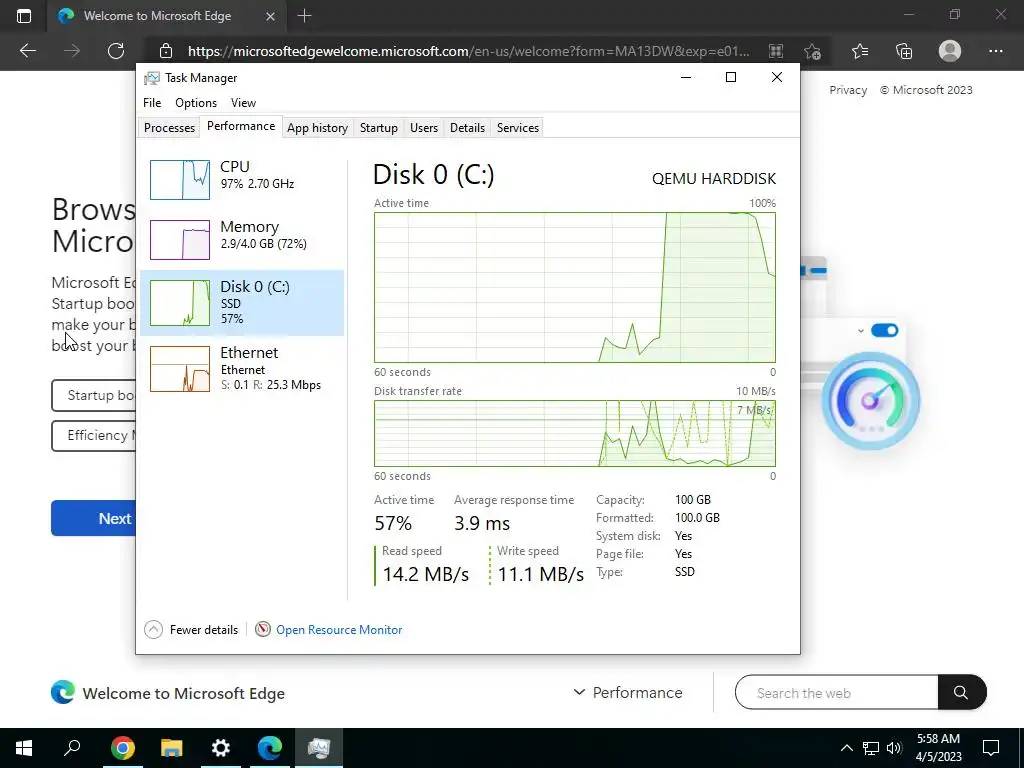Add this page to favorites star icon
Image resolution: width=1024 pixels, height=768 pixels.
812,51
